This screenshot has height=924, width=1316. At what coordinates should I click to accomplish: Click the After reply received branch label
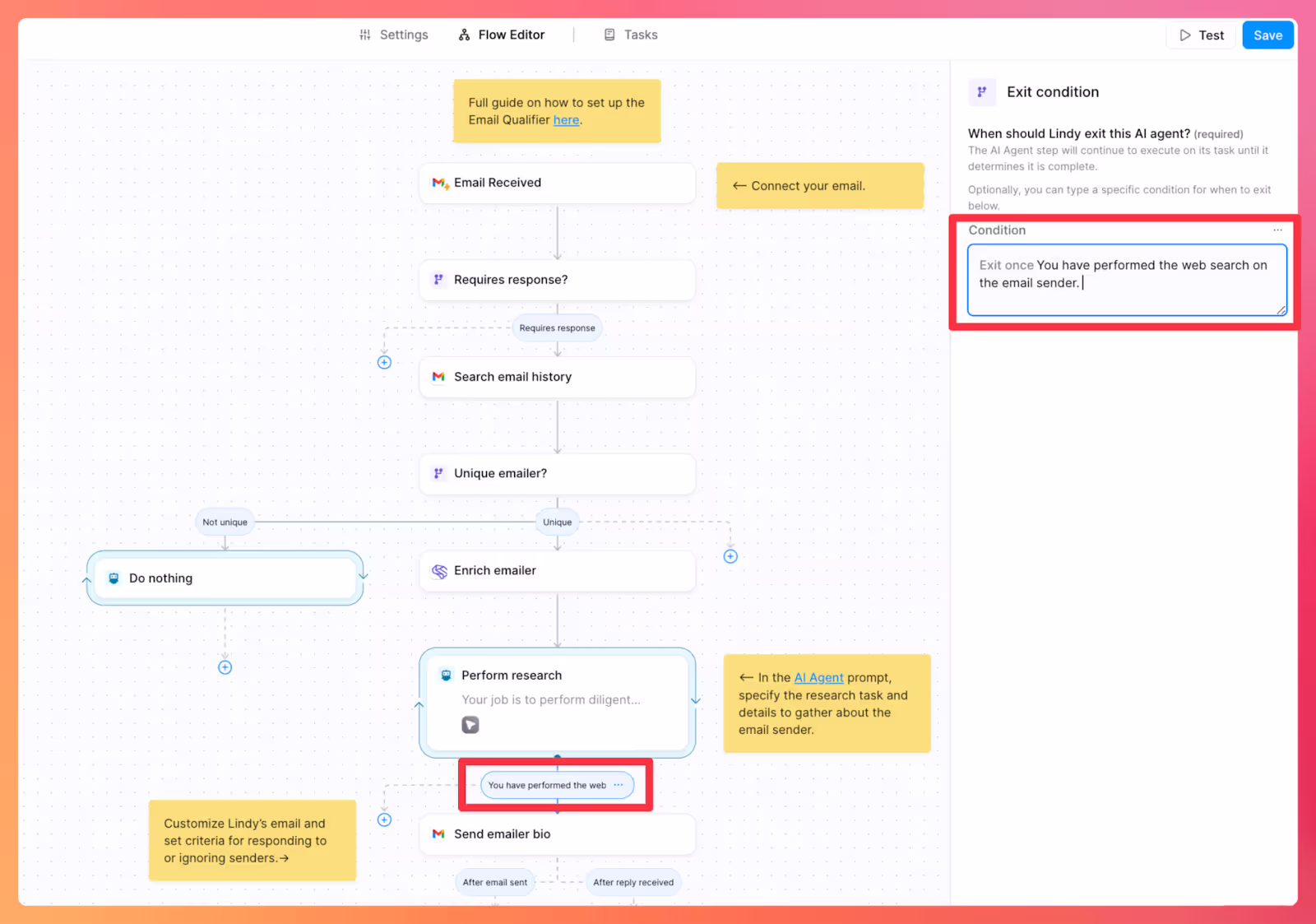click(633, 882)
